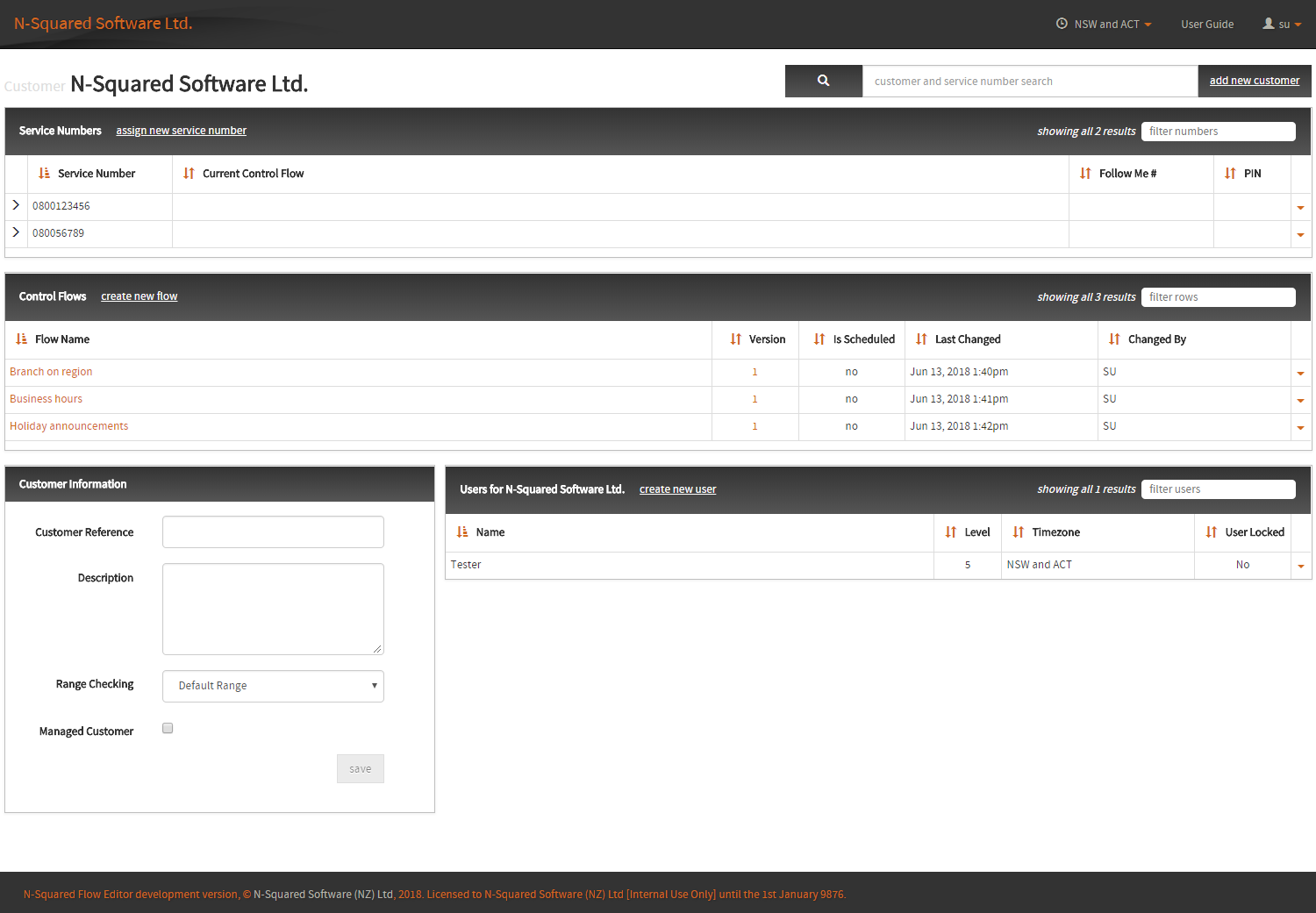The image size is (1316, 913).
Task: Open actions dropdown for Branch on region
Action: [x=1300, y=374]
